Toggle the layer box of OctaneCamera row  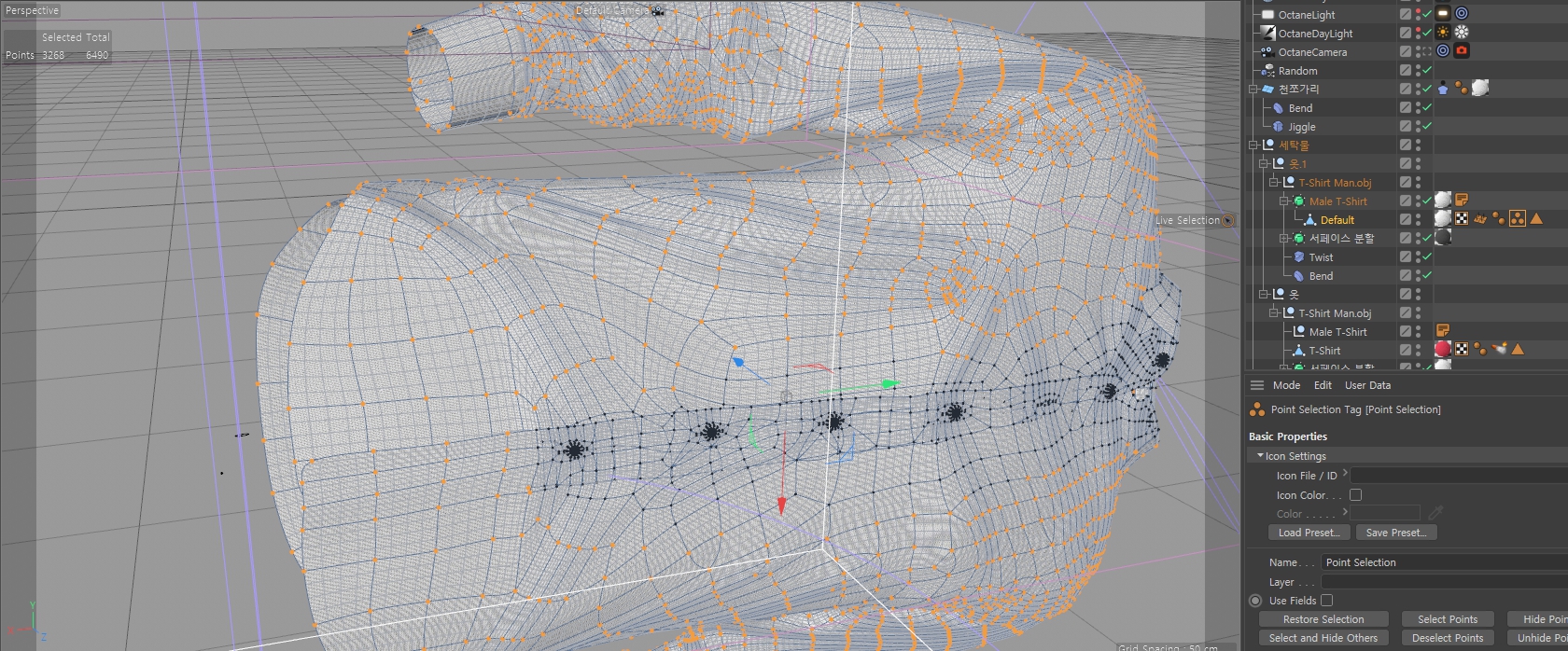(1405, 51)
